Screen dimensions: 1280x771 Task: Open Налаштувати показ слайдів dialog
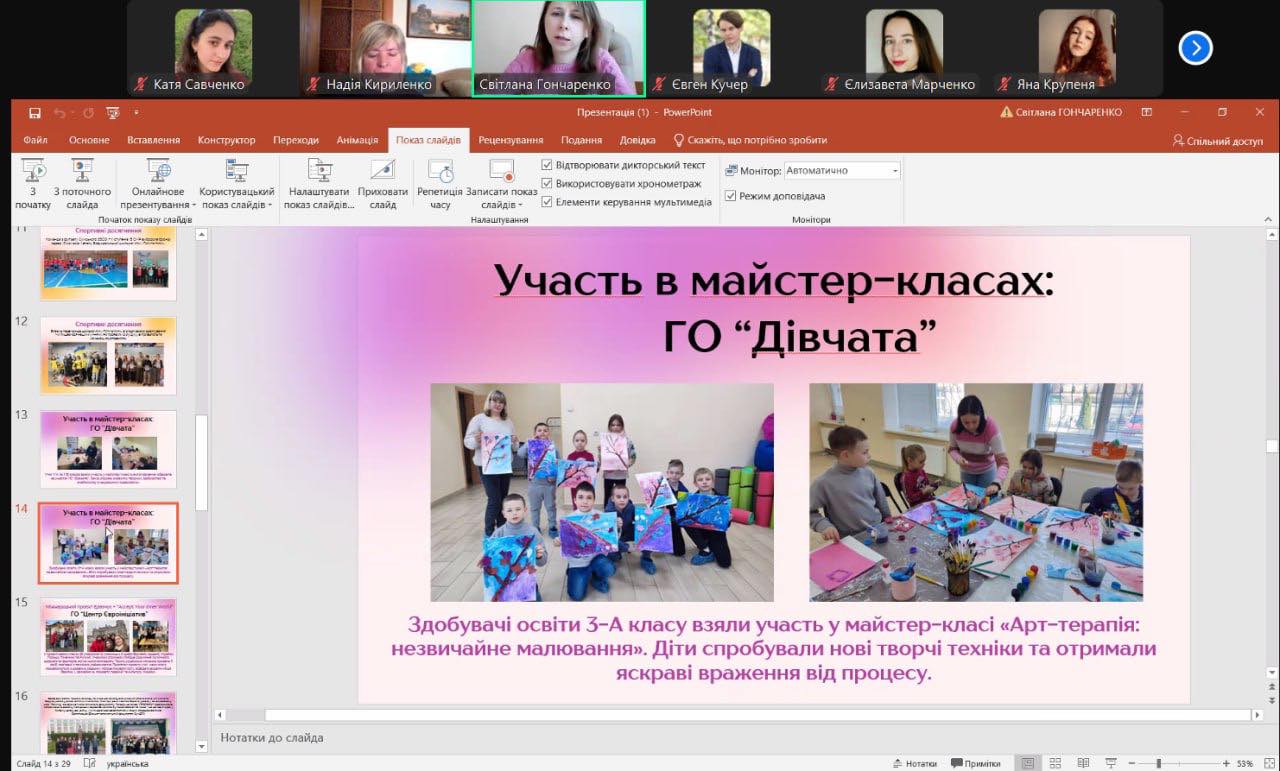click(319, 184)
